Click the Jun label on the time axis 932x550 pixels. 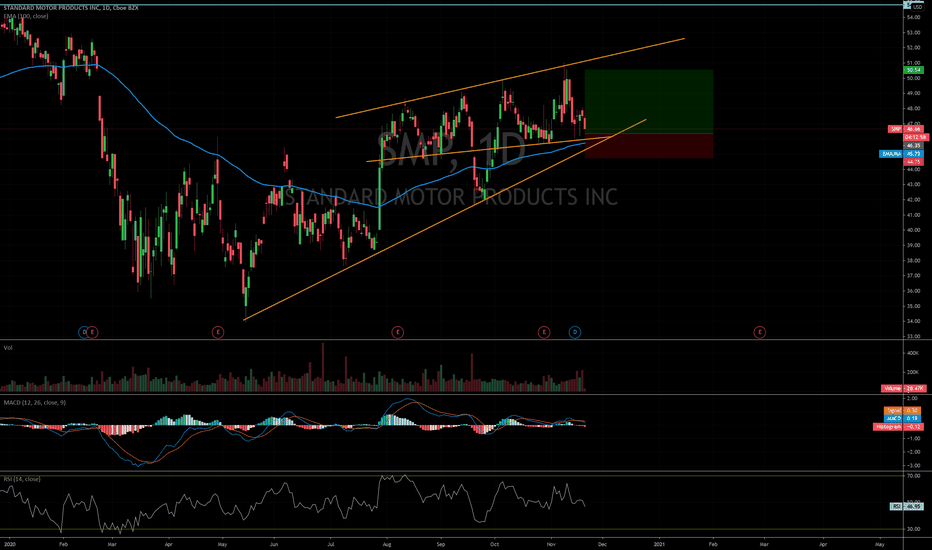[x=273, y=544]
